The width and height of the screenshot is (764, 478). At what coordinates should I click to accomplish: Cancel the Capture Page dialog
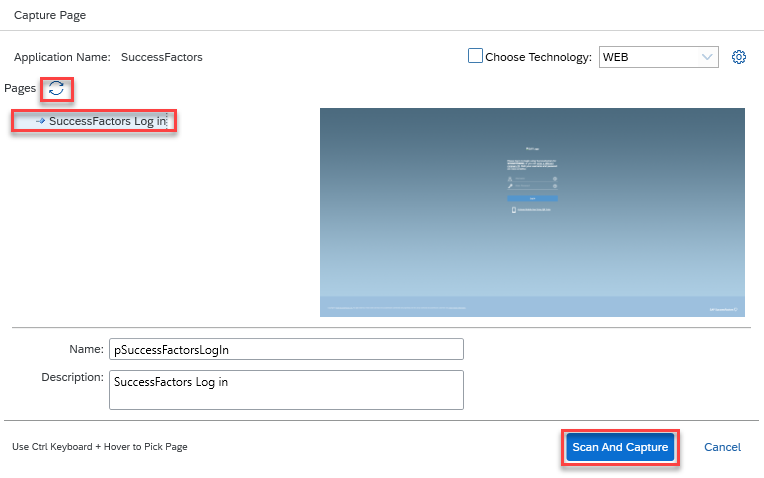[x=722, y=447]
